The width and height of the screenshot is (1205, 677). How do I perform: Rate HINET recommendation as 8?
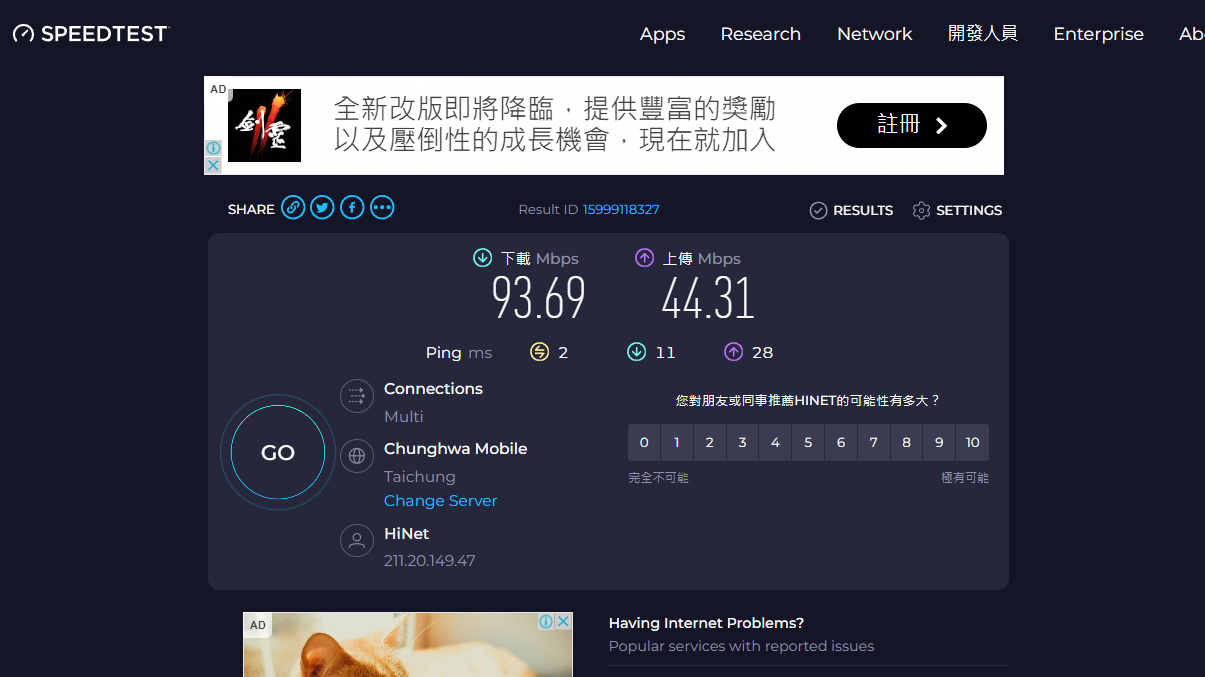pyautogui.click(x=907, y=442)
